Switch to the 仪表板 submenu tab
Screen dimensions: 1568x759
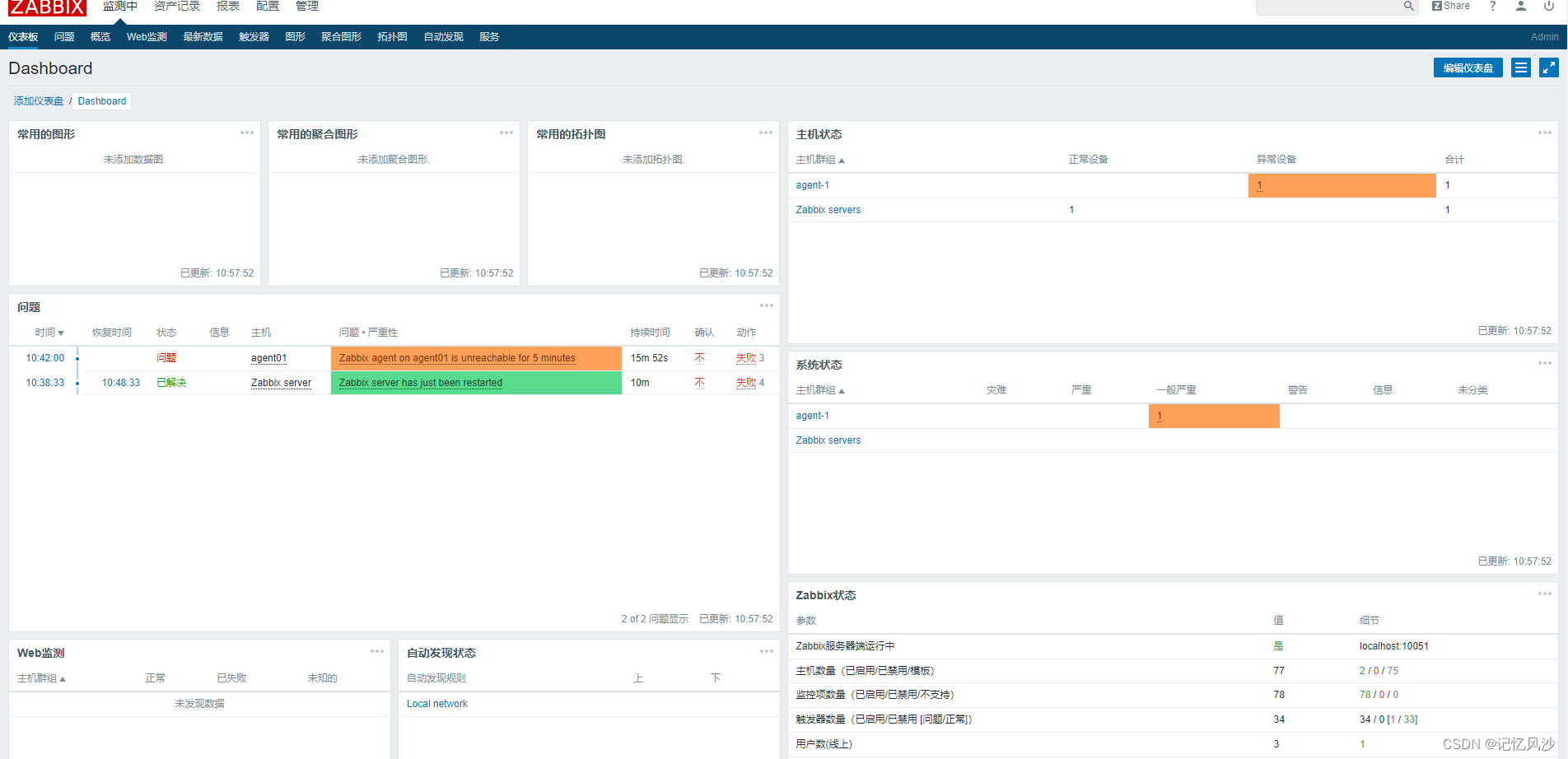click(23, 37)
